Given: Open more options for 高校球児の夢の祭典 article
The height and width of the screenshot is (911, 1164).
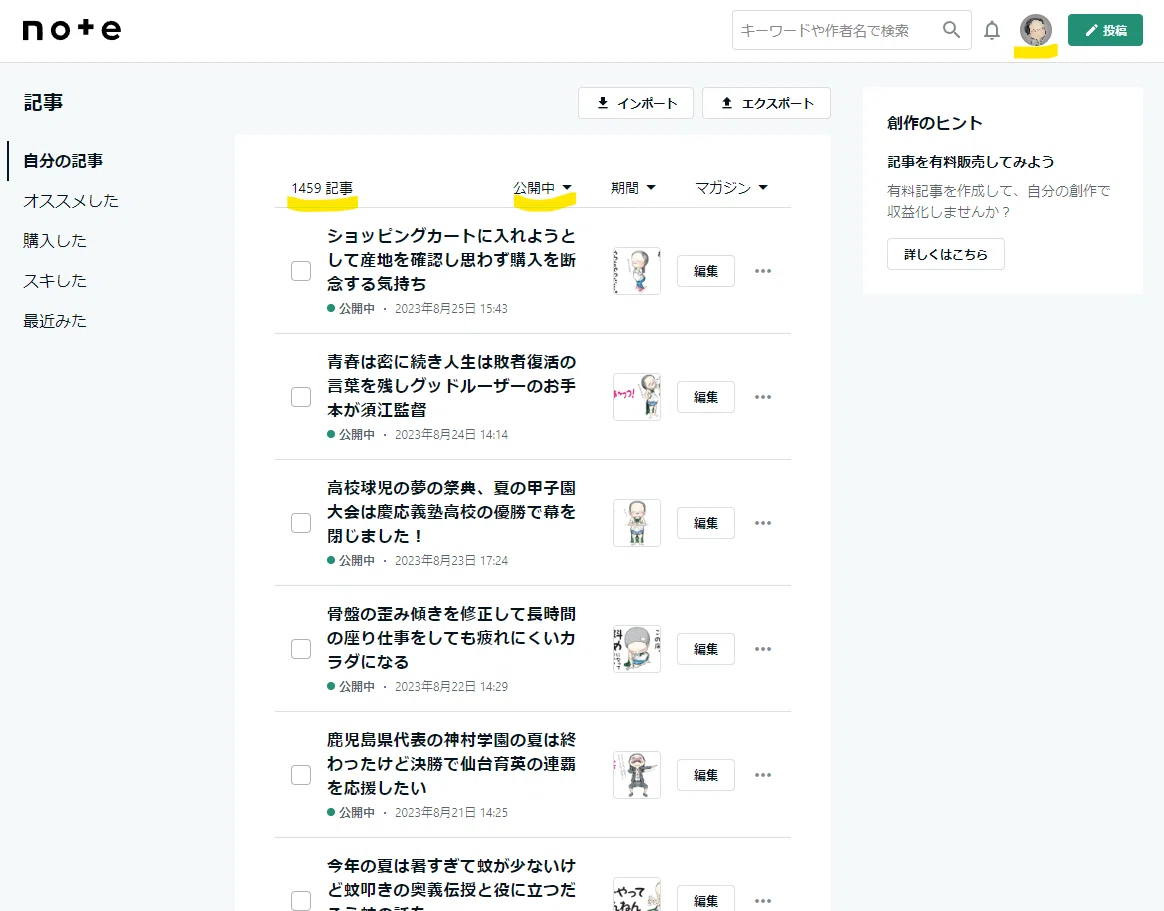Looking at the screenshot, I should pyautogui.click(x=763, y=523).
